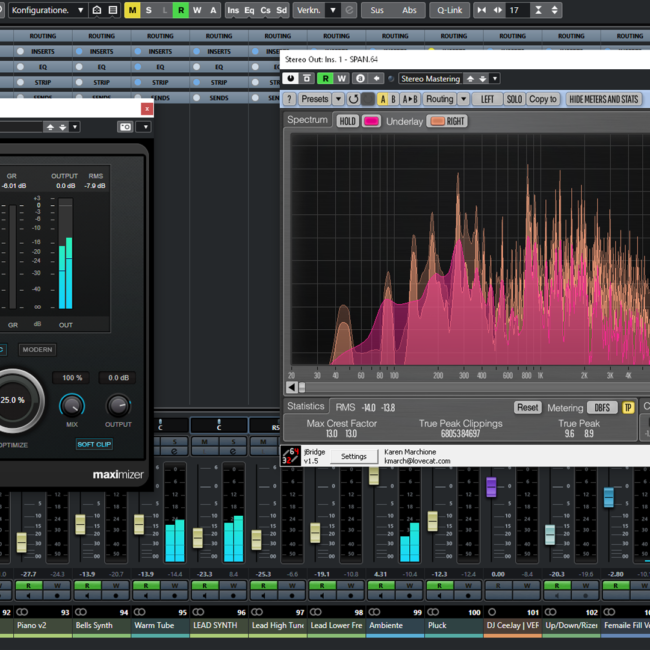Select MODERN mode on the Maximizer
Screen dimensions: 650x650
(37, 349)
